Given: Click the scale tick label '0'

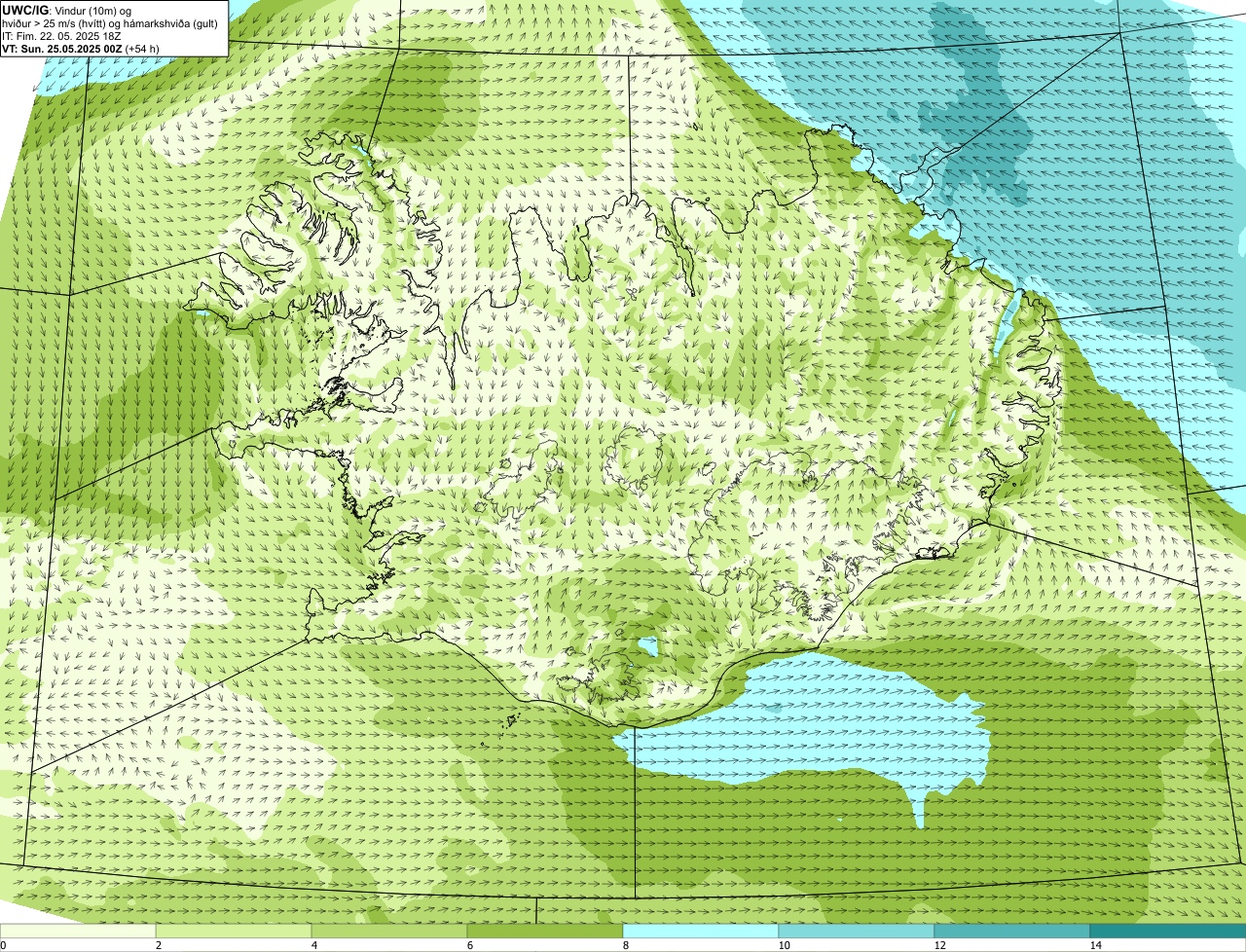Looking at the screenshot, I should [3, 945].
